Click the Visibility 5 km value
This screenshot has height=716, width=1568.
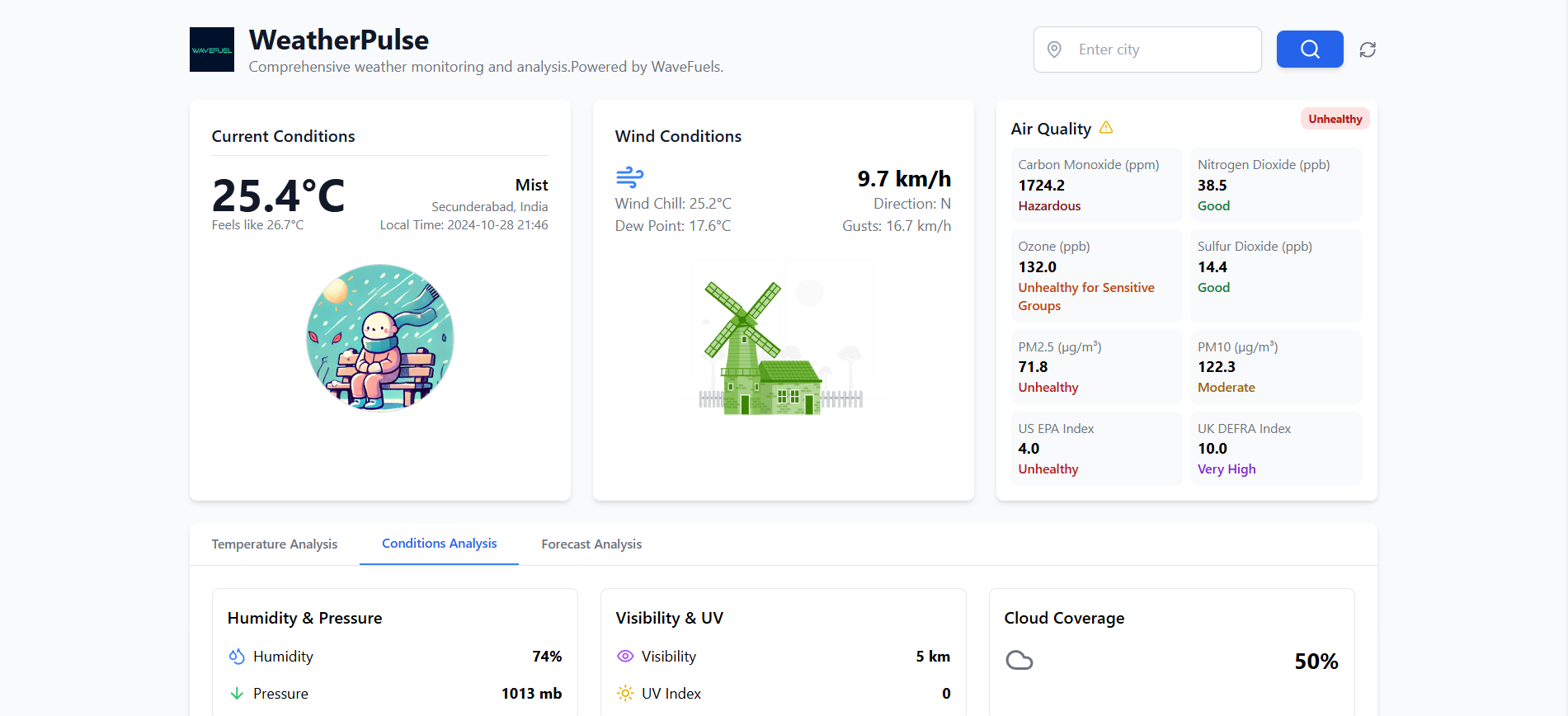[x=933, y=657]
